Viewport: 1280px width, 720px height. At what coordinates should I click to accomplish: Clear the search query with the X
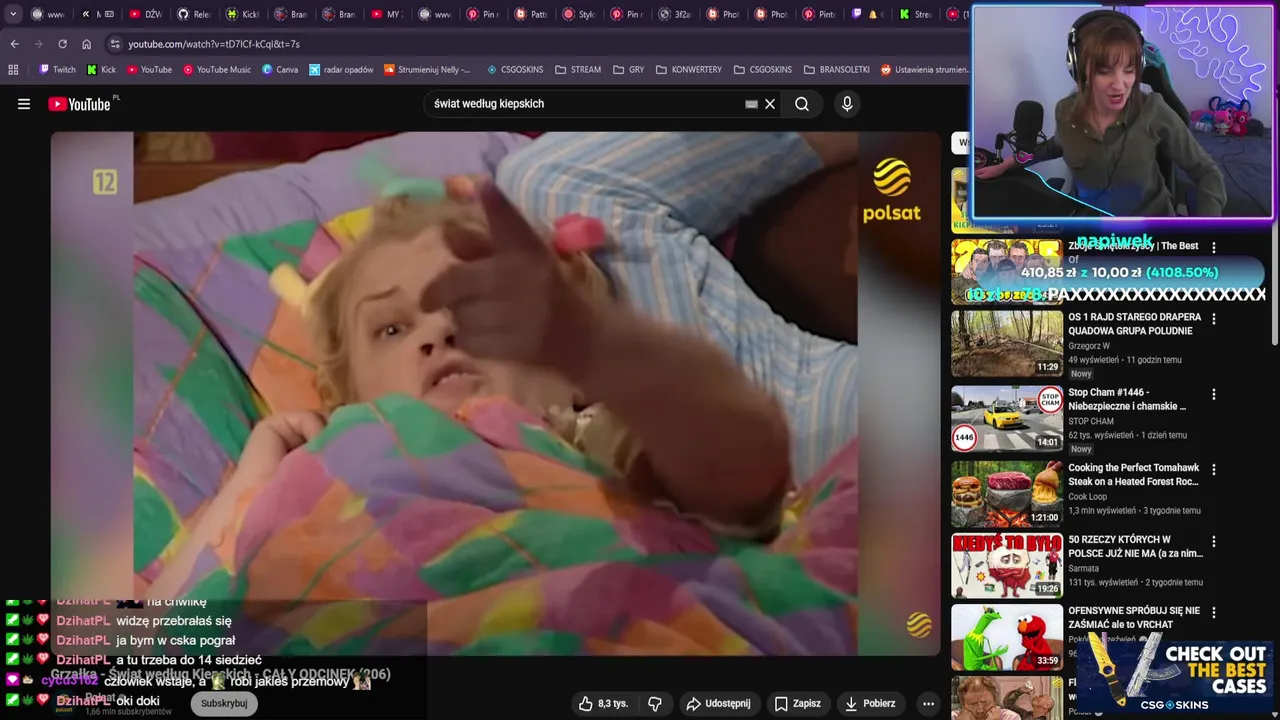tap(770, 104)
